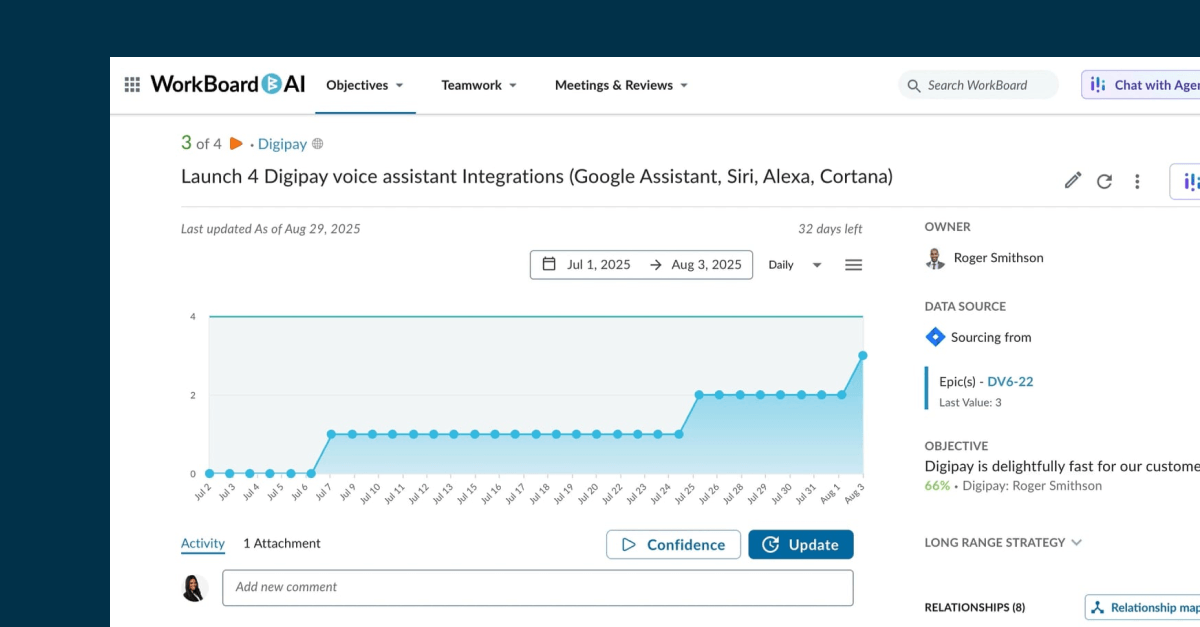Open the DV6-22 epic link

click(x=1010, y=381)
